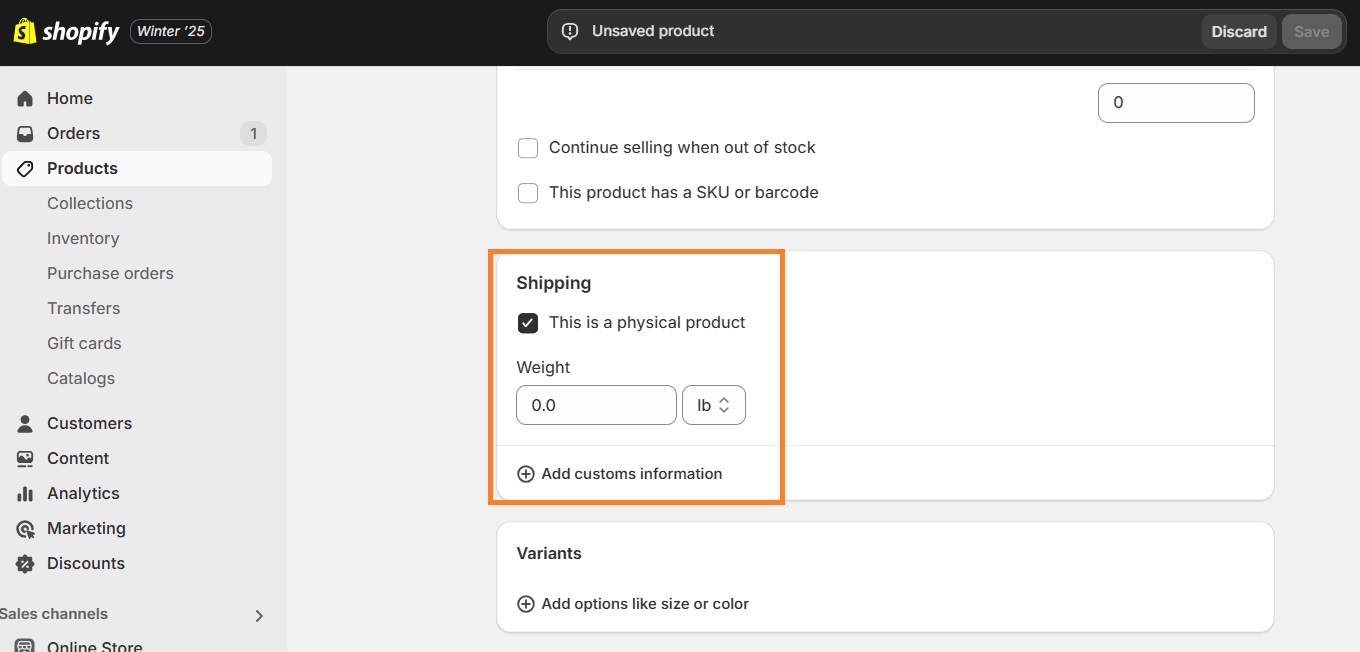Click the Home icon in the sidebar

pos(24,98)
